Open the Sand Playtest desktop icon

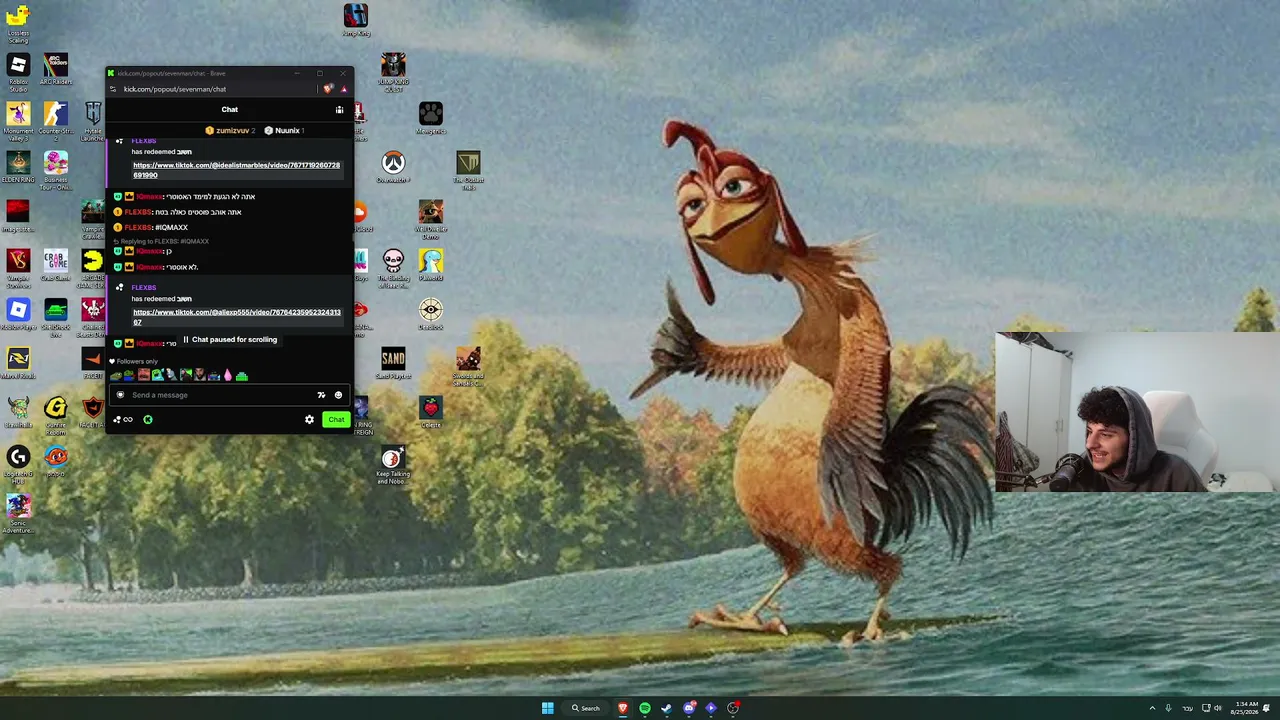tap(393, 363)
